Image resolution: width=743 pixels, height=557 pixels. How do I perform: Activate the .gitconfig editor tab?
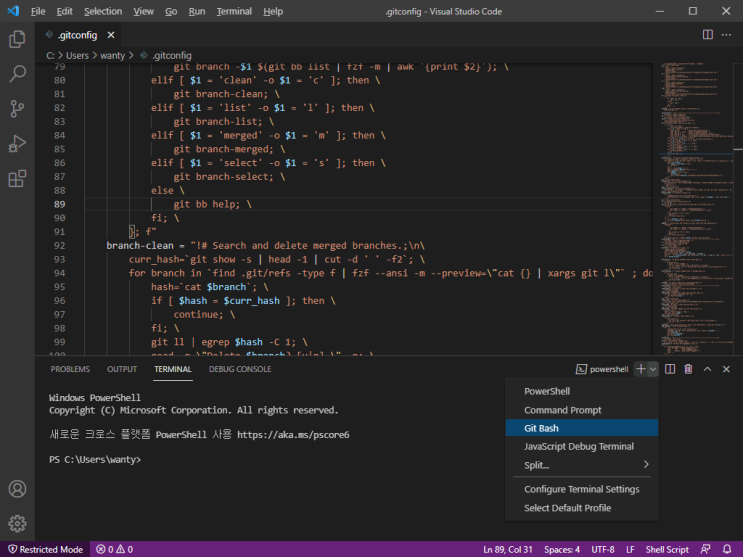pyautogui.click(x=77, y=35)
